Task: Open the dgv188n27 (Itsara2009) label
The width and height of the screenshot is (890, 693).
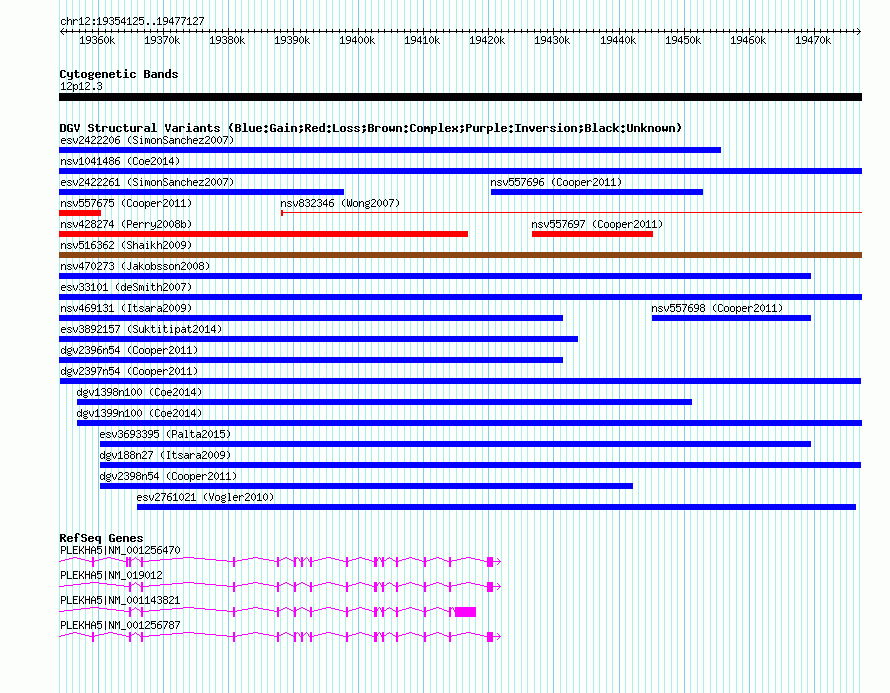Action: 165,455
